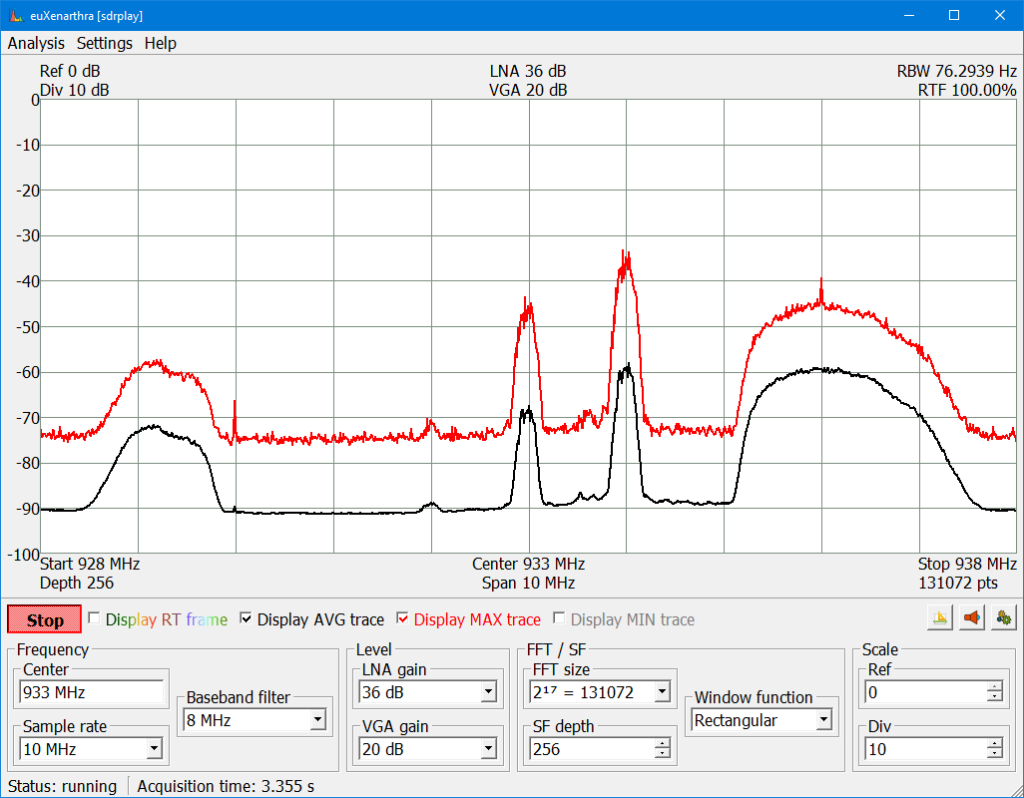Click the euXenarthra spectrum icon in title bar
The width and height of the screenshot is (1024, 798).
[x=15, y=15]
